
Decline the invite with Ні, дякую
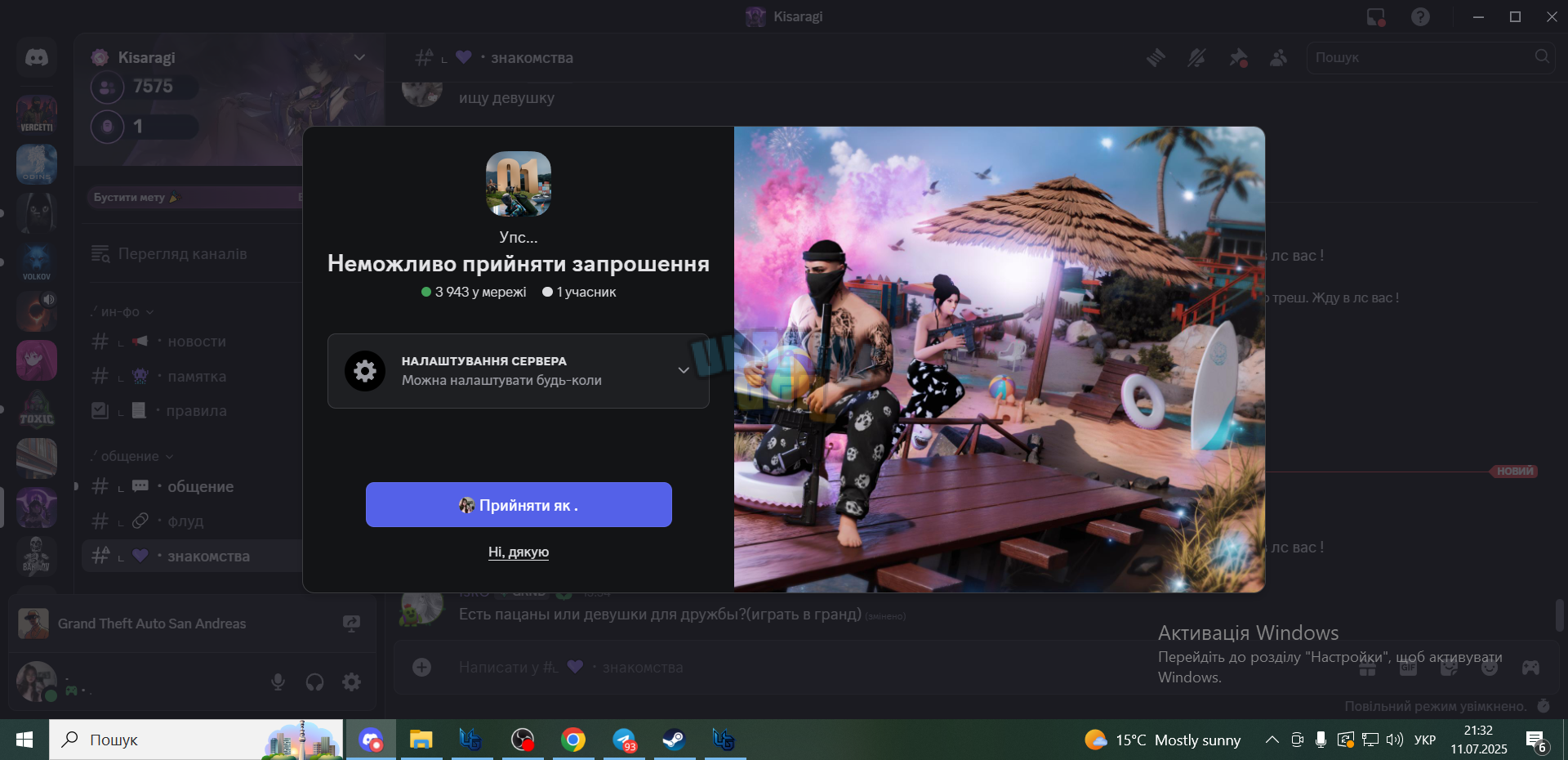click(x=519, y=552)
